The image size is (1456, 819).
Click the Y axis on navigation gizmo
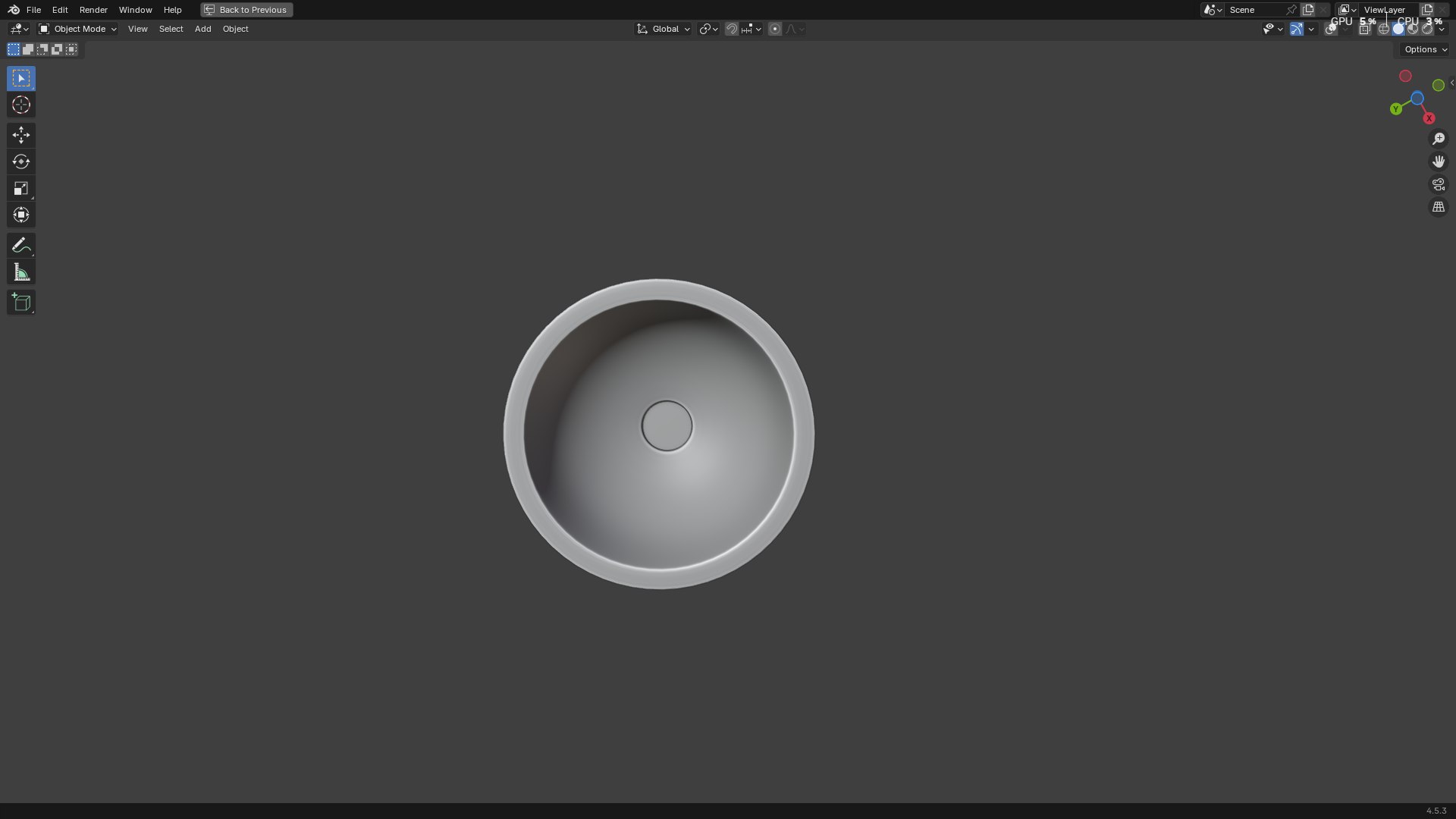1396,109
